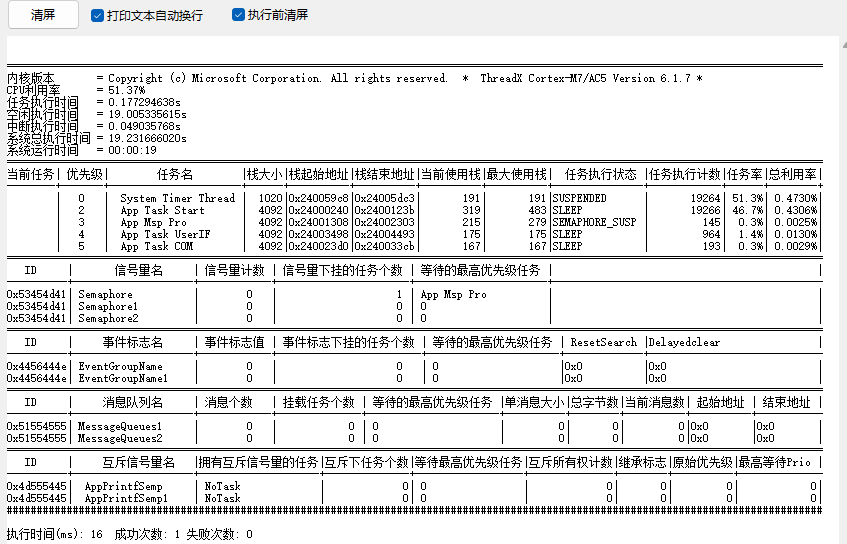Disable the 执行前清屏 checkbox

238,15
